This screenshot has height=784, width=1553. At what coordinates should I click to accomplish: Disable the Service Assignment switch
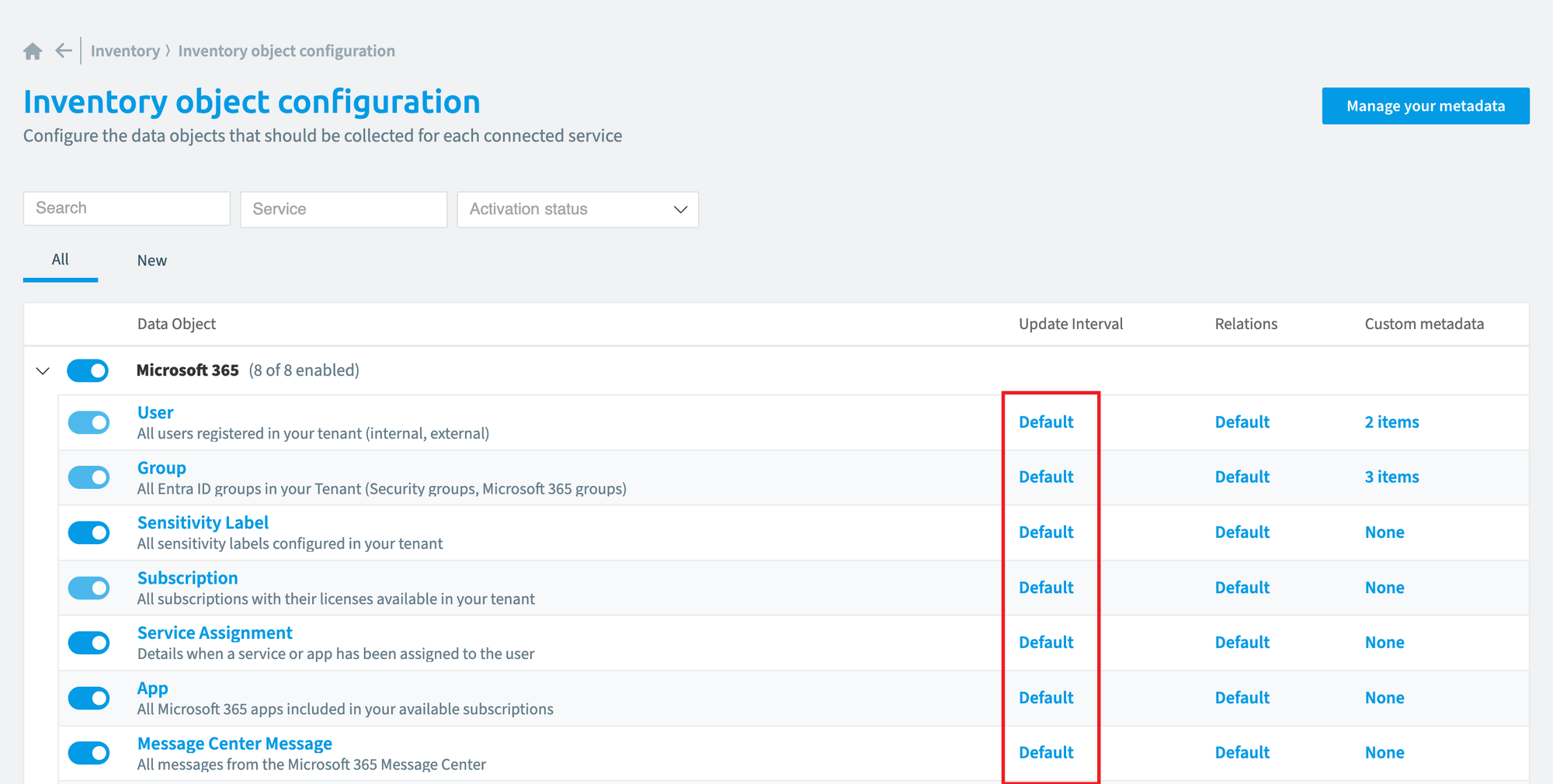click(x=89, y=643)
